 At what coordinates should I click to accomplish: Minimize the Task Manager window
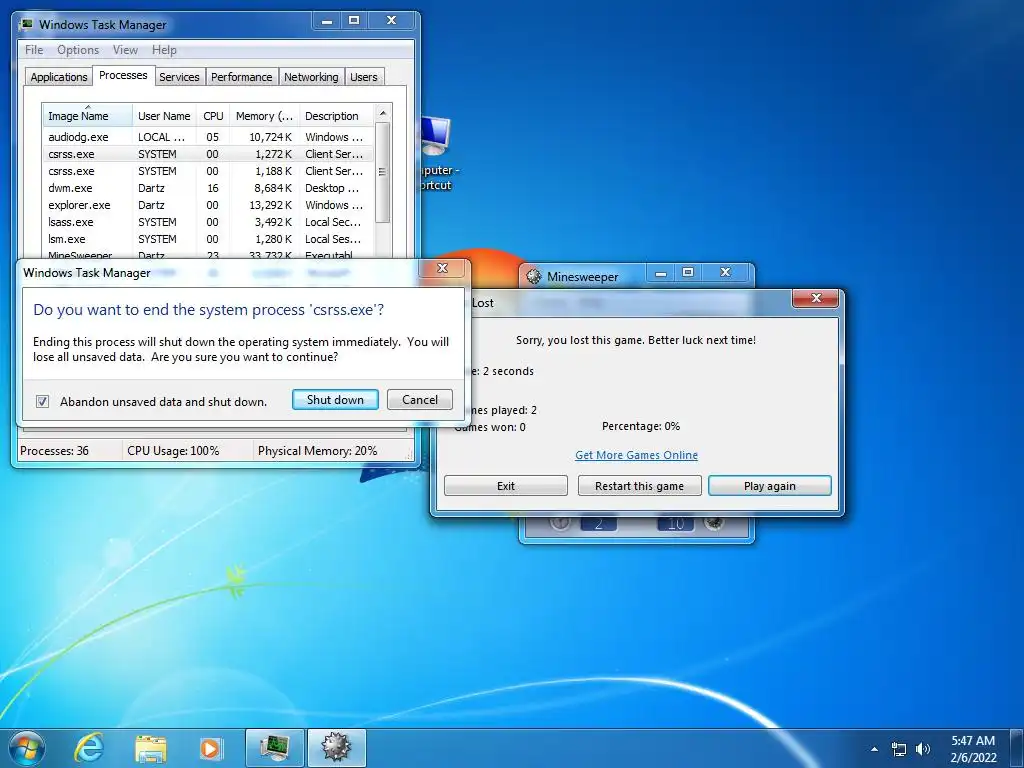pyautogui.click(x=327, y=21)
